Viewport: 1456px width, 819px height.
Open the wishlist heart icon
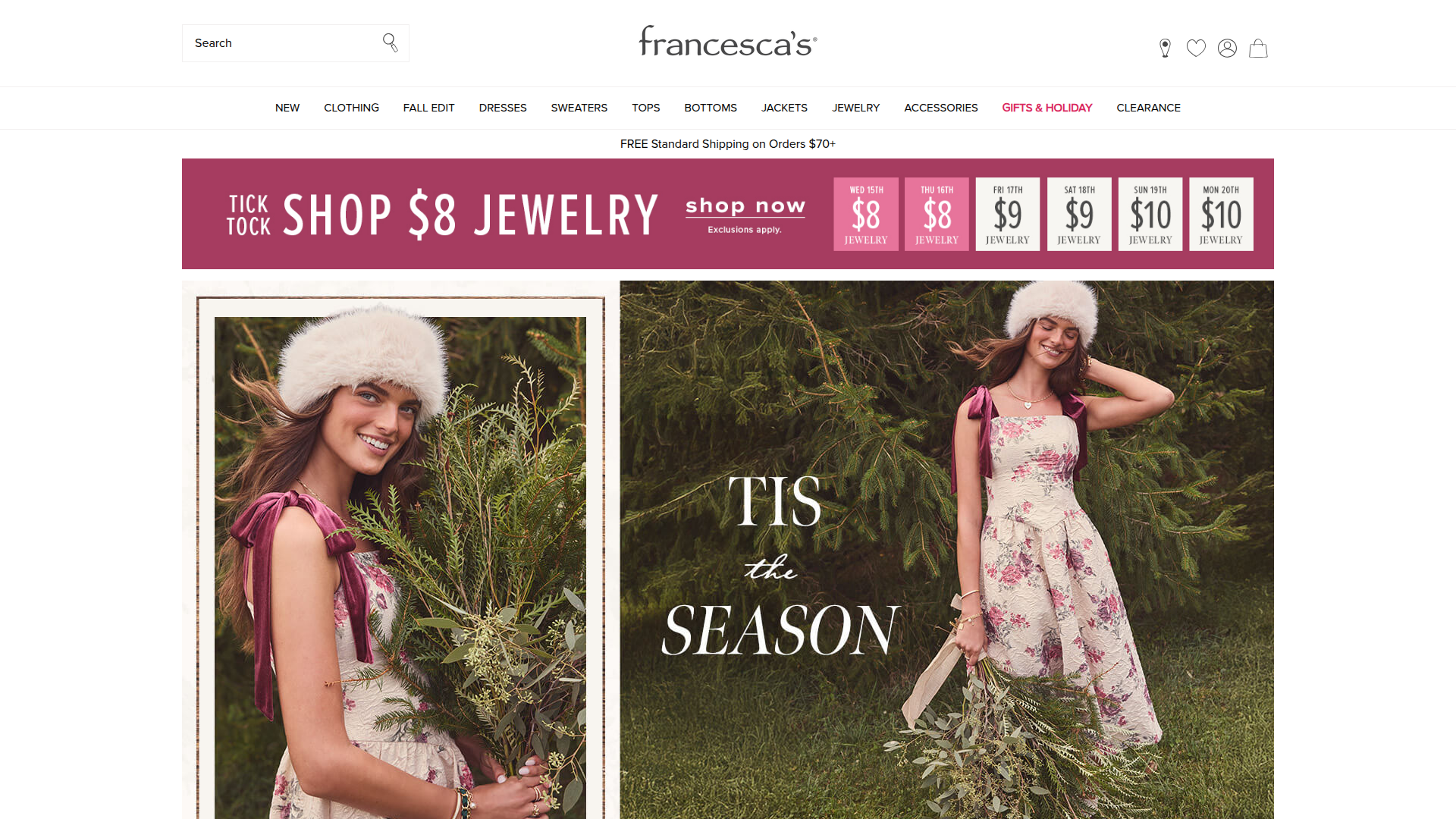[1196, 48]
